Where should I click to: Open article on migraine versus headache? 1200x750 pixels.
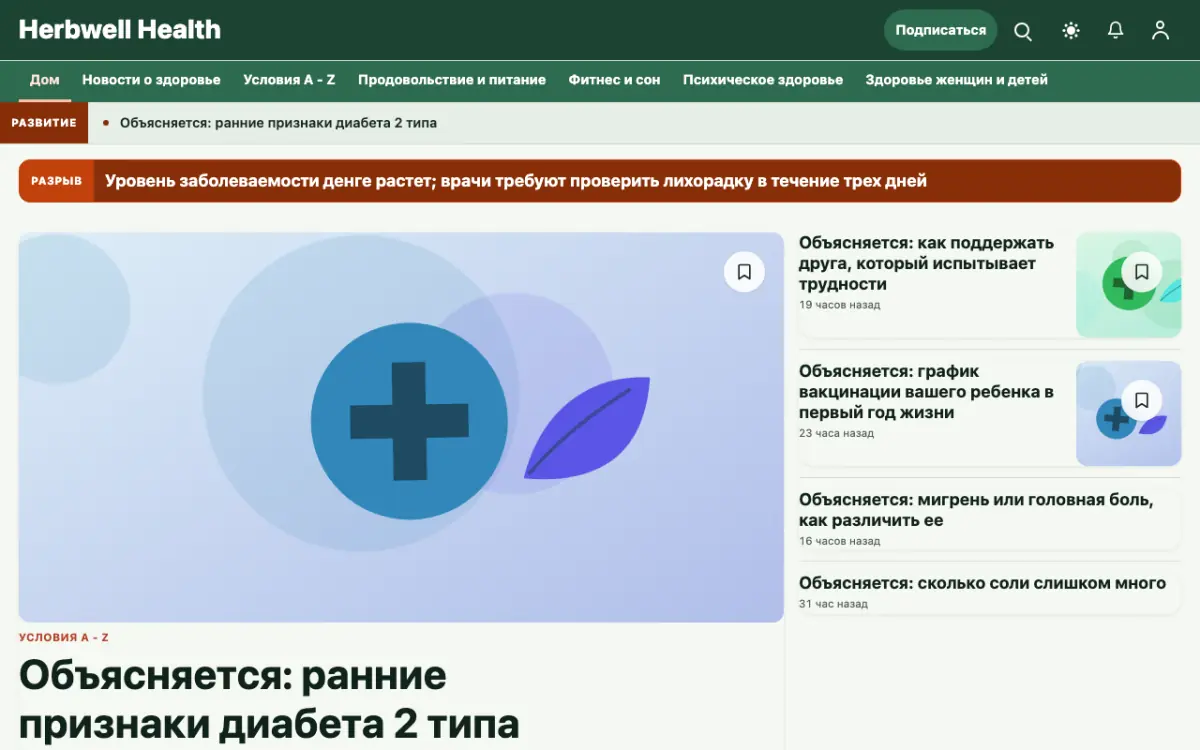coord(976,510)
